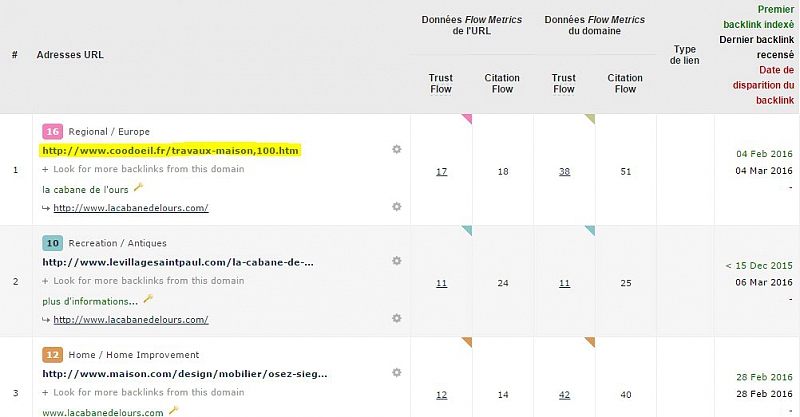Viewport: 800px width, 417px height.
Task: Click URL Trust Flow value 17 in row 1
Action: point(441,172)
